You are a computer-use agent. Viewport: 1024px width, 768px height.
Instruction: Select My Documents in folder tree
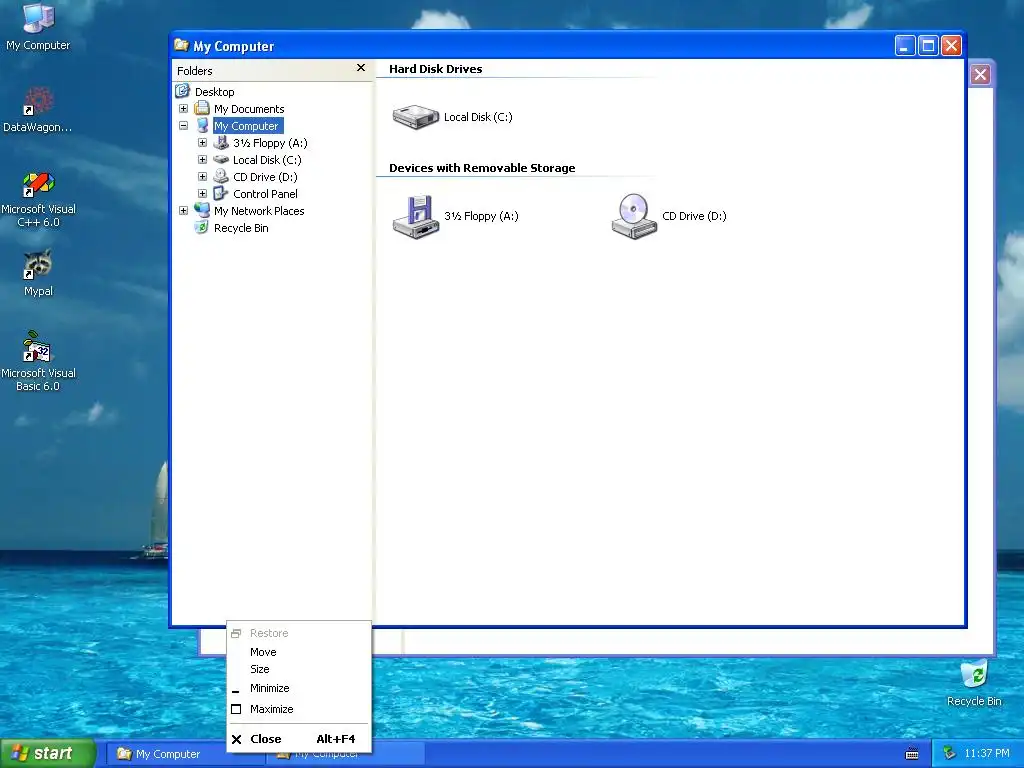point(249,109)
